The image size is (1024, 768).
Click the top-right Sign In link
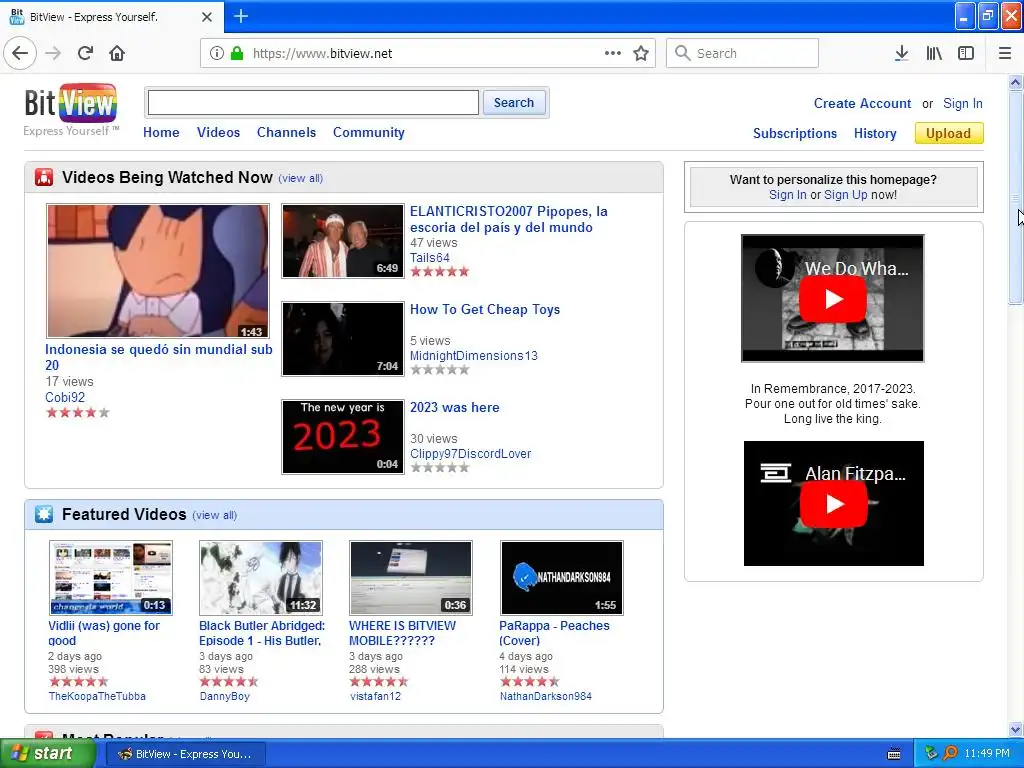963,103
